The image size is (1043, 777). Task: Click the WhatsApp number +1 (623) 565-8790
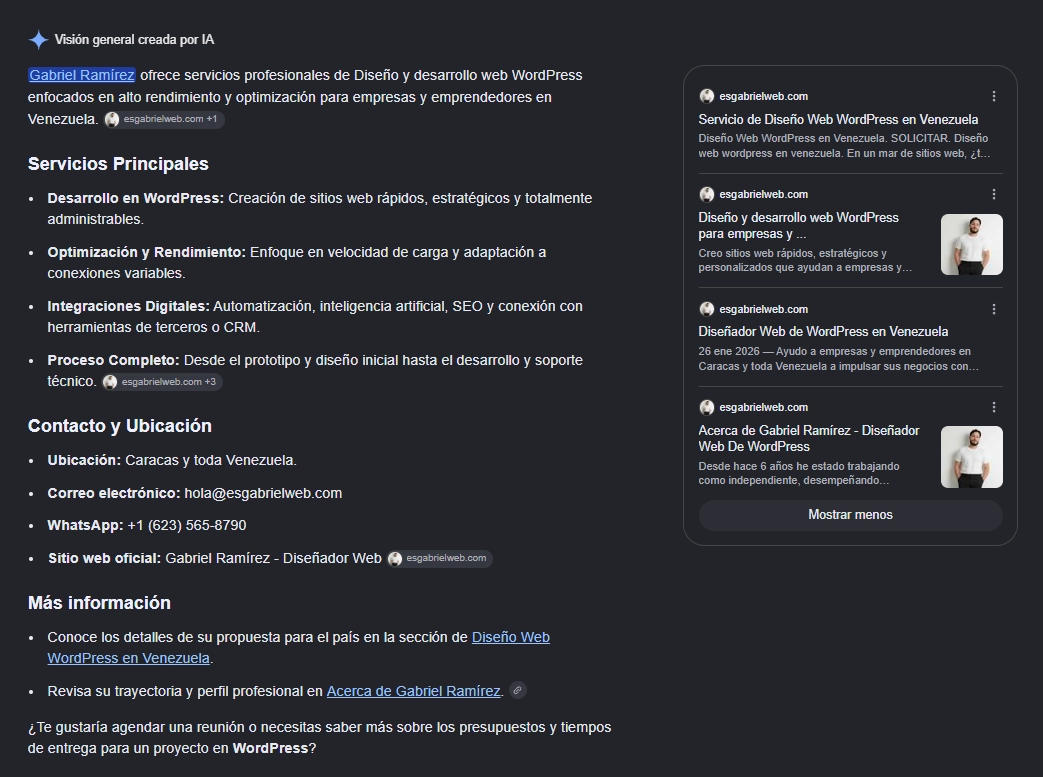point(186,526)
